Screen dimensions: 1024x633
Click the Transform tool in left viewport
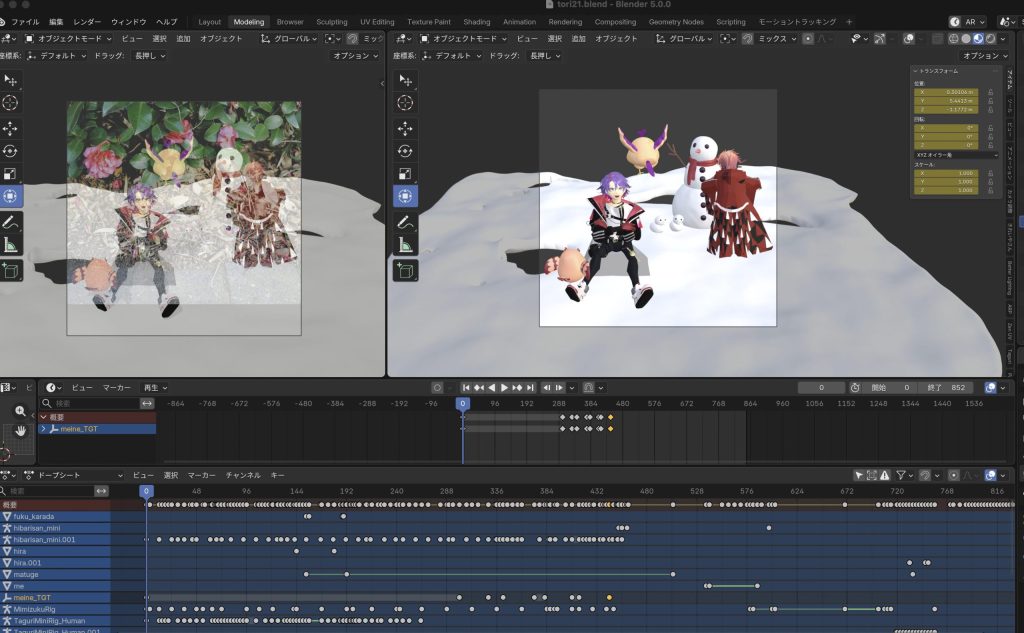click(x=11, y=197)
